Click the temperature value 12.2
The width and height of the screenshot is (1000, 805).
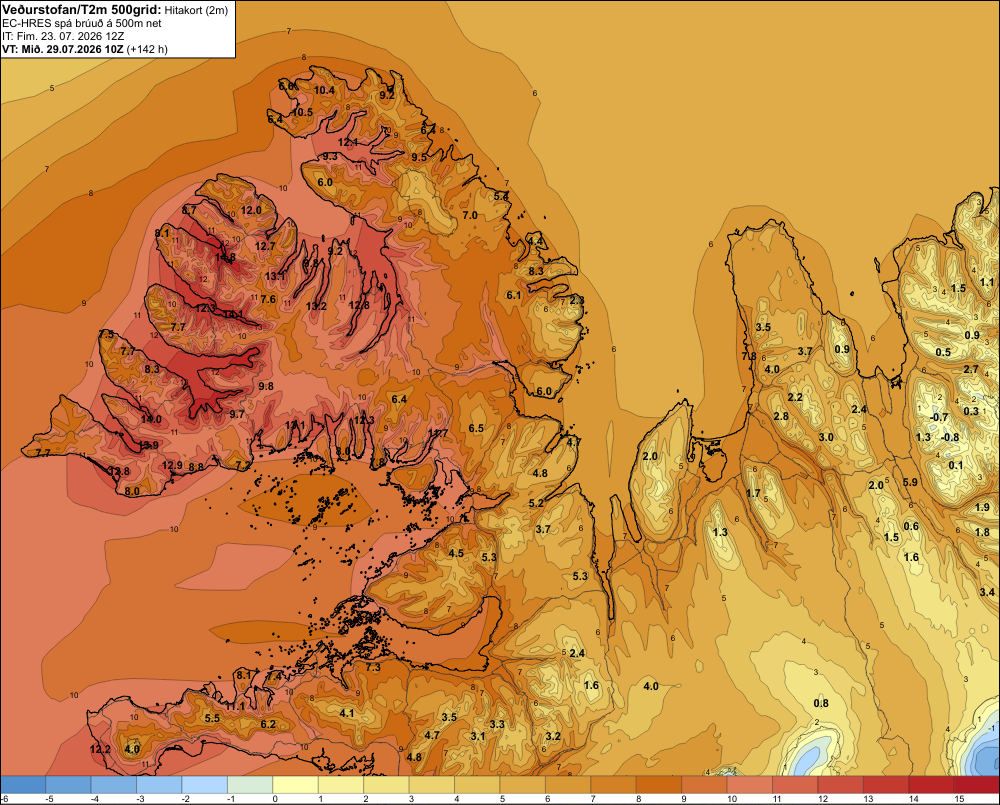[100, 749]
